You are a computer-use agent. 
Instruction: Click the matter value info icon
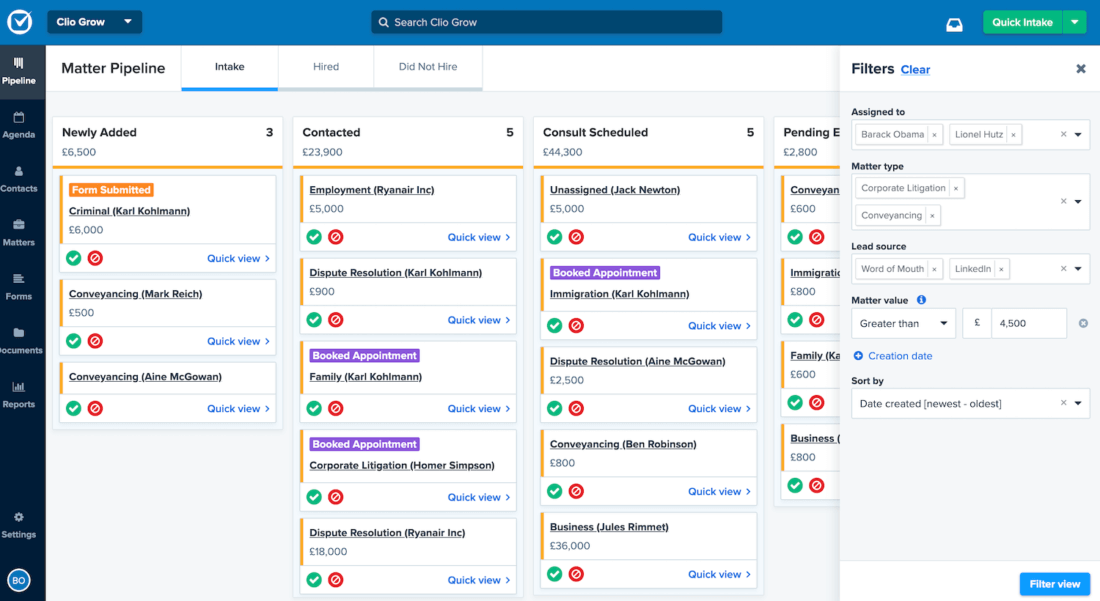(x=921, y=300)
